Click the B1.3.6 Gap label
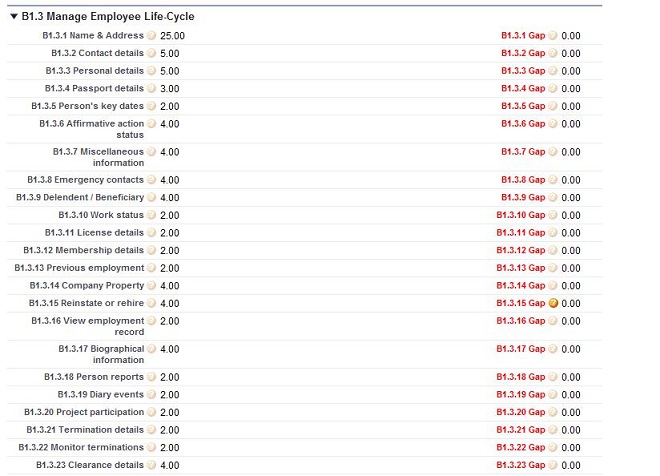 pyautogui.click(x=523, y=124)
